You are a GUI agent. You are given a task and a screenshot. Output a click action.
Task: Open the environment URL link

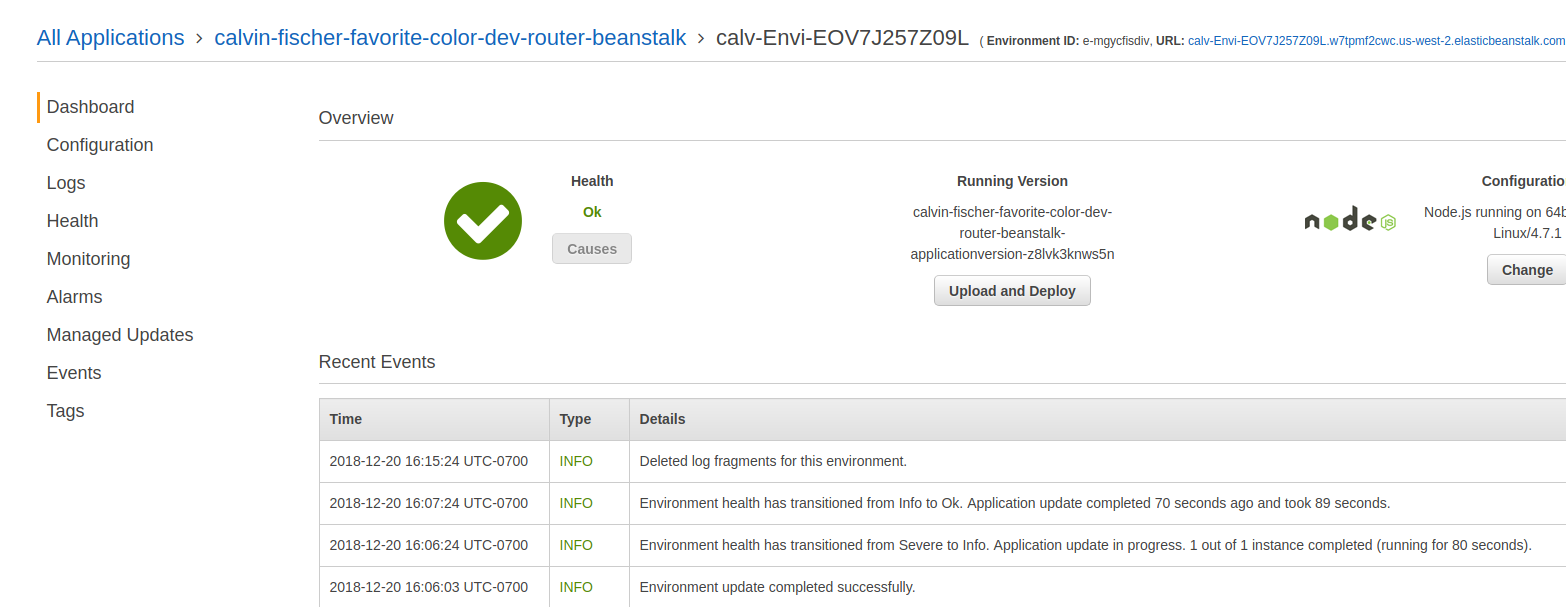click(1377, 41)
